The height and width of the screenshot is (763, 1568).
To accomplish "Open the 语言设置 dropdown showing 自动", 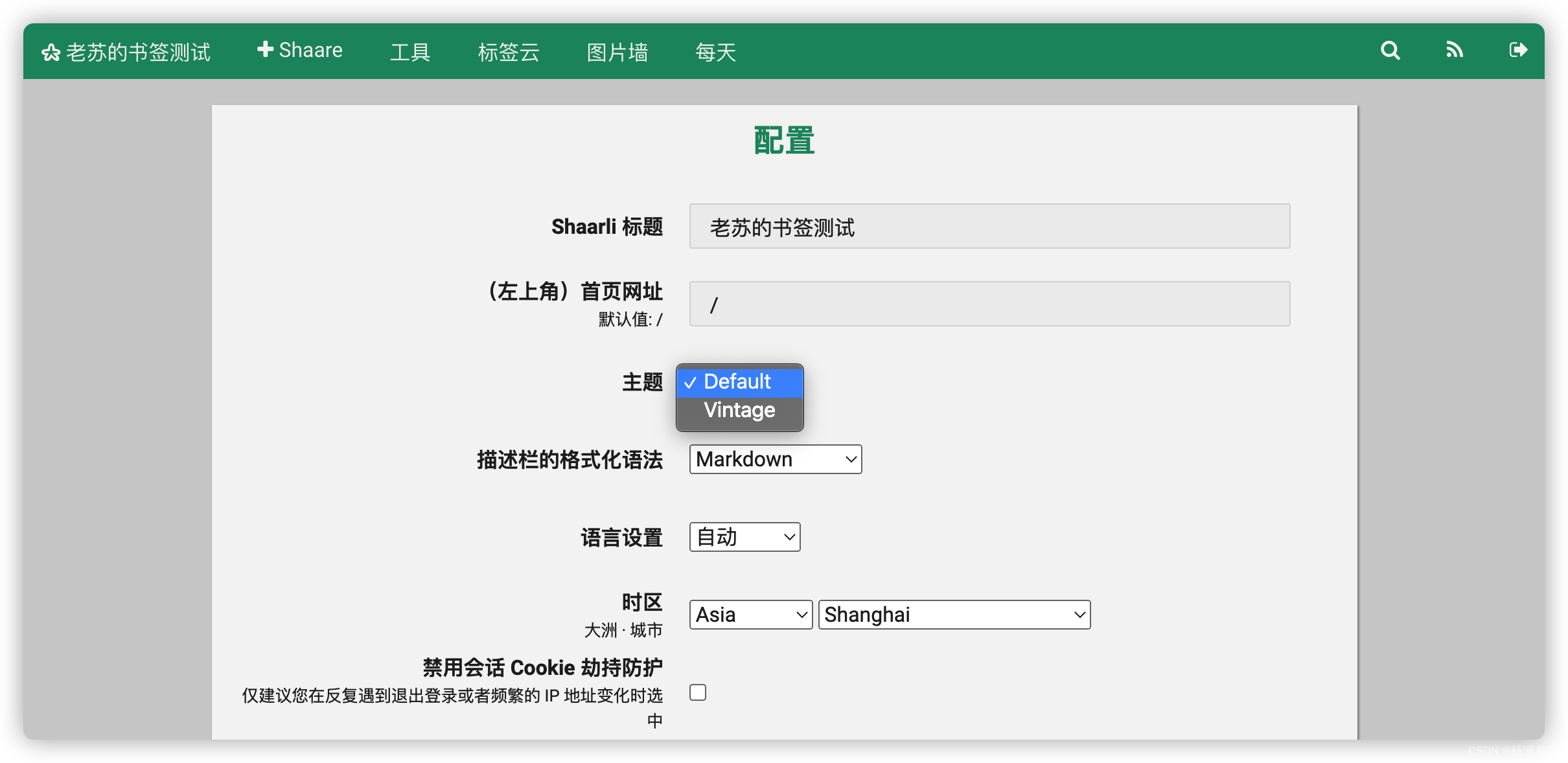I will [744, 537].
